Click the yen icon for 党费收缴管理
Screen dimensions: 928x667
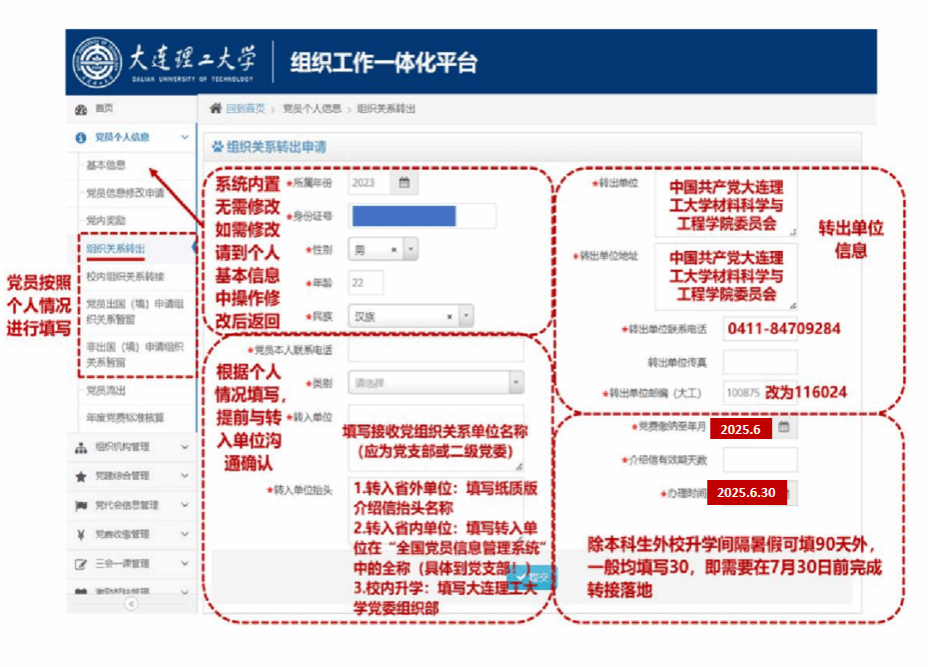click(x=81, y=534)
